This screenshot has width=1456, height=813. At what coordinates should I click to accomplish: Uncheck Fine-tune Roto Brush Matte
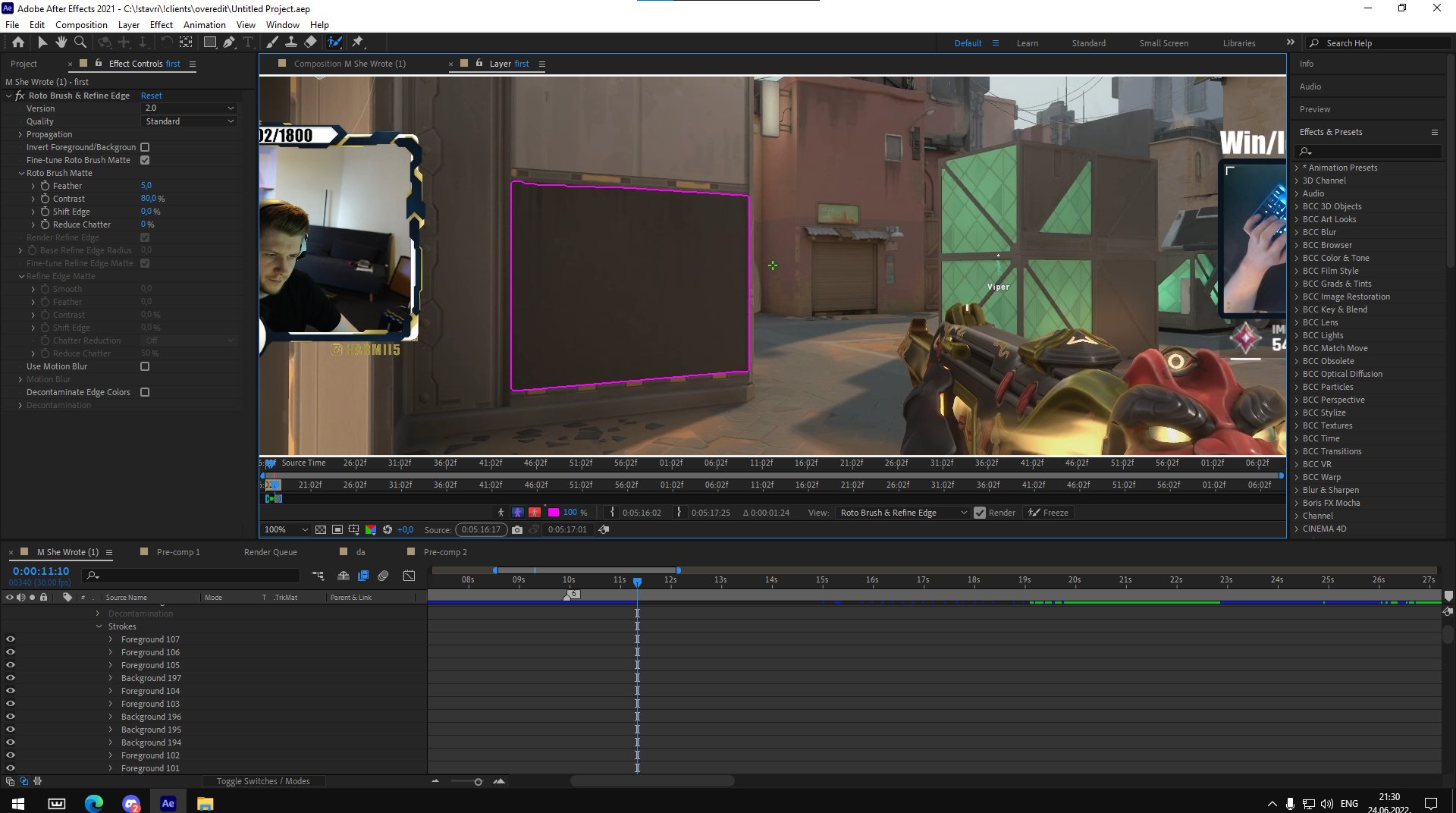145,160
